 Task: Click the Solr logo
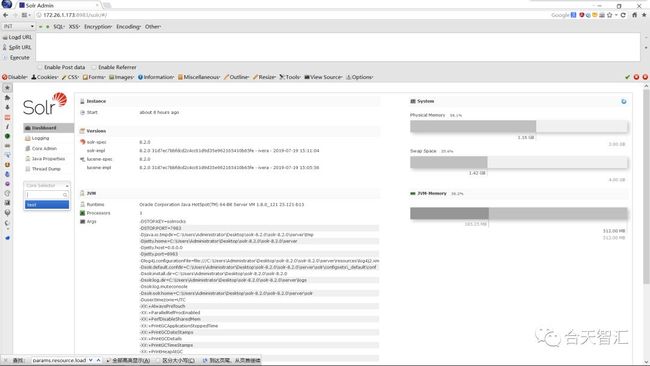point(45,104)
